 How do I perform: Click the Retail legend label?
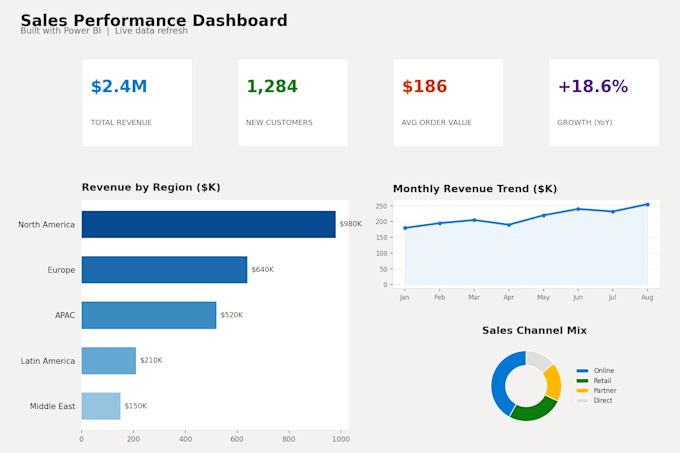(602, 381)
